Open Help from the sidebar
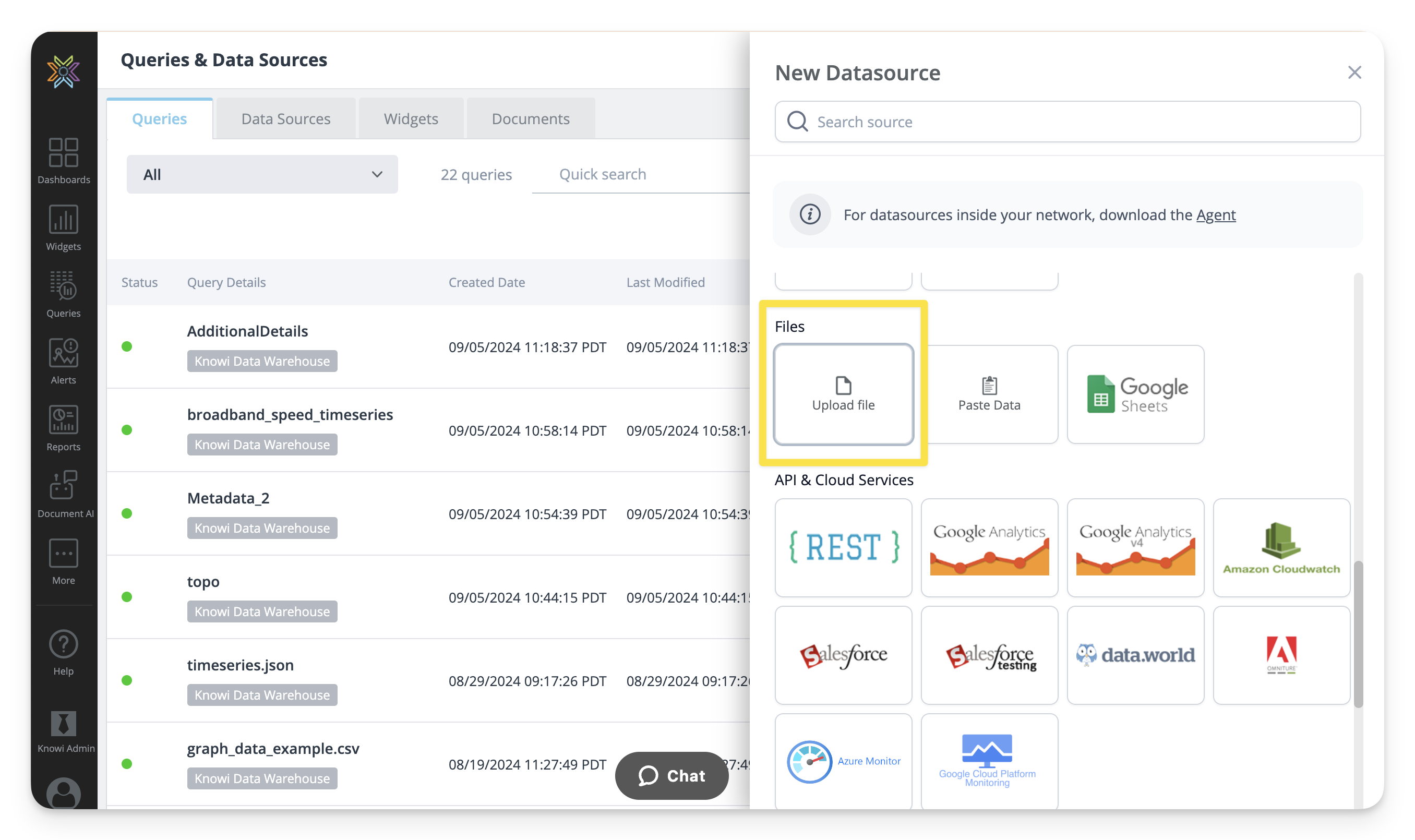 [63, 653]
